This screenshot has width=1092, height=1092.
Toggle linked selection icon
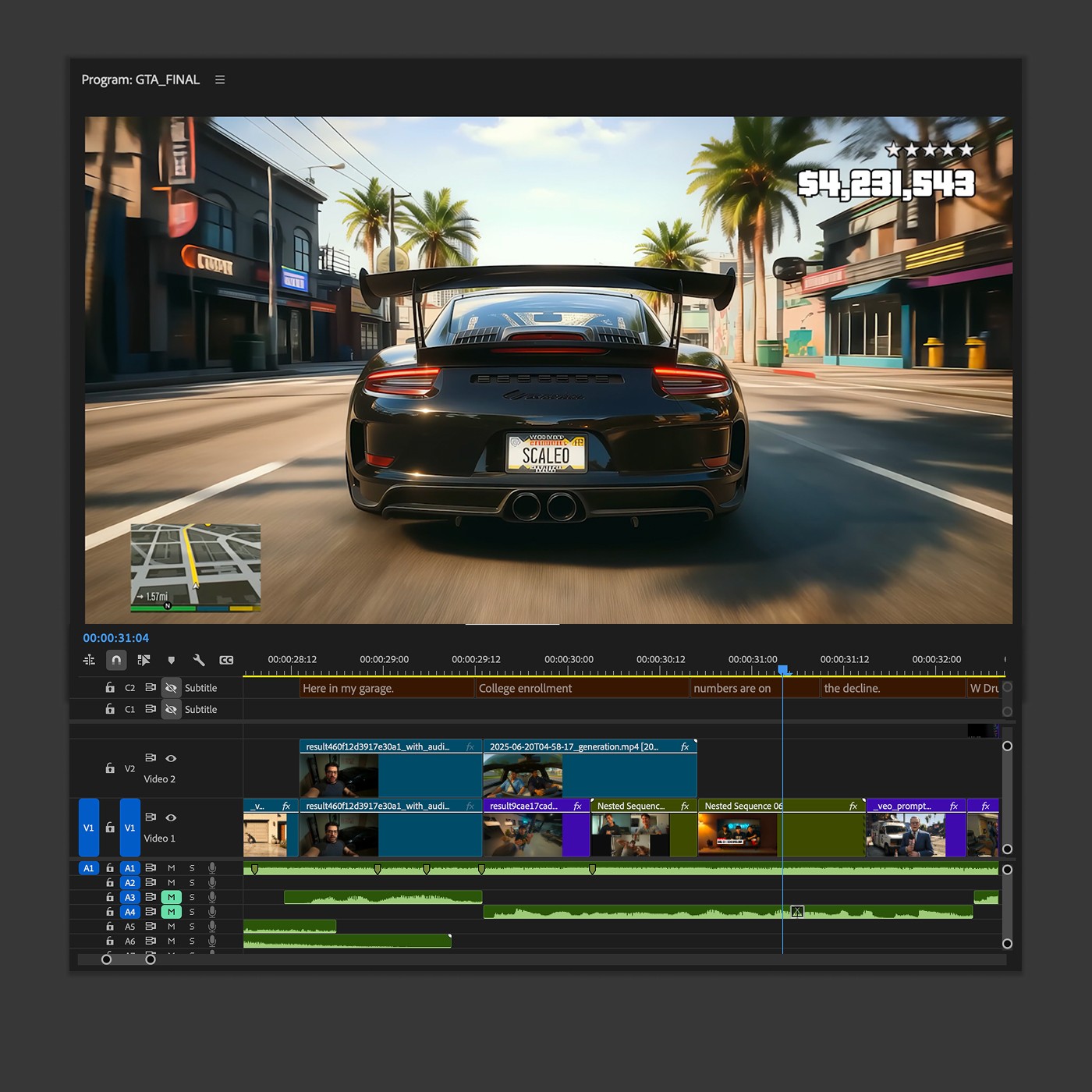pyautogui.click(x=144, y=660)
